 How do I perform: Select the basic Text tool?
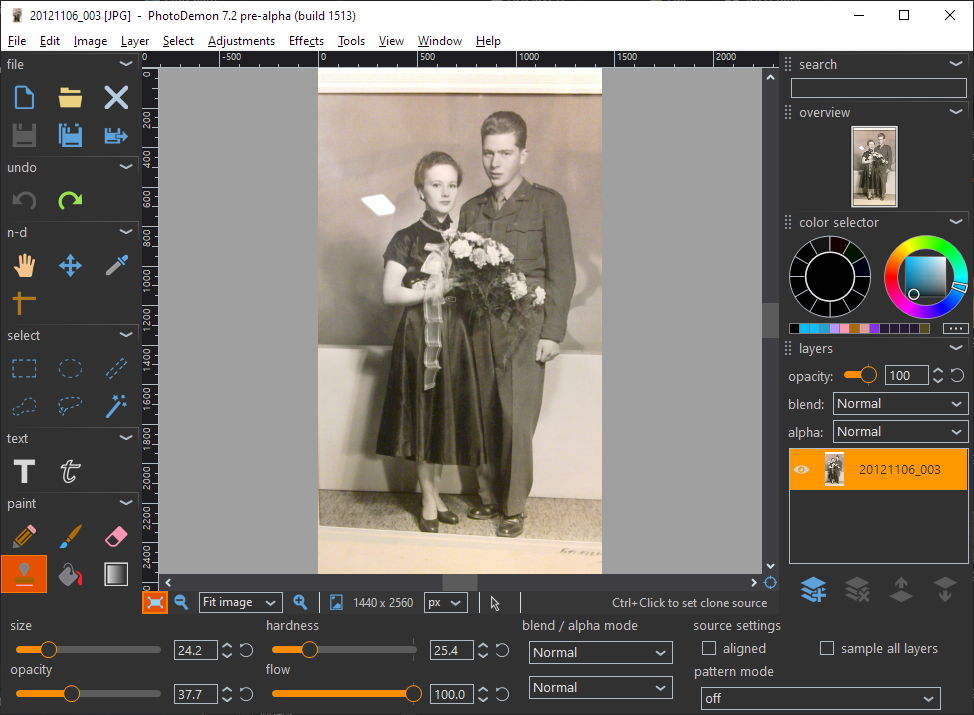pyautogui.click(x=24, y=471)
